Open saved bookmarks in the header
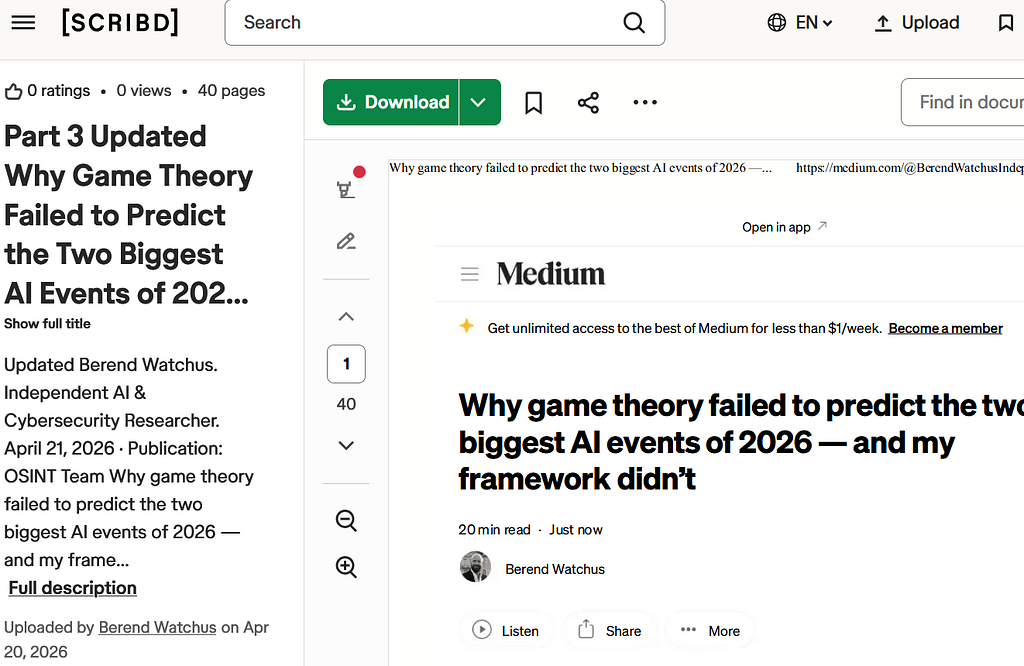This screenshot has height=666, width=1024. click(1006, 23)
